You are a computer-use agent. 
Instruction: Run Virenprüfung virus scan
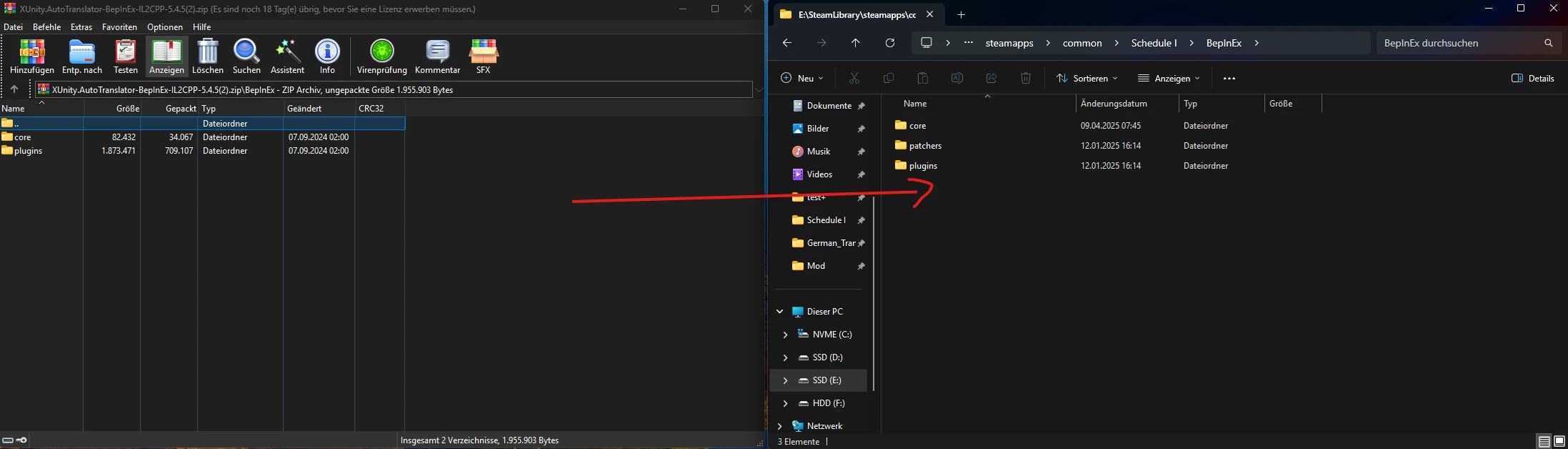click(x=382, y=56)
